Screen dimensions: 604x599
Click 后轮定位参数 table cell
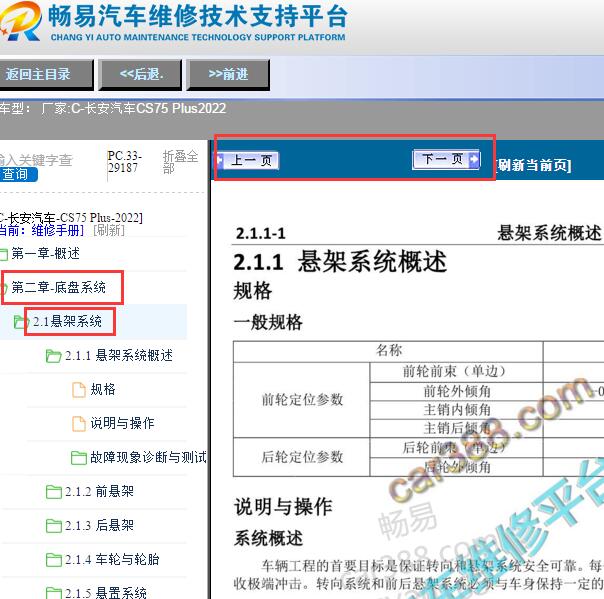(302, 457)
